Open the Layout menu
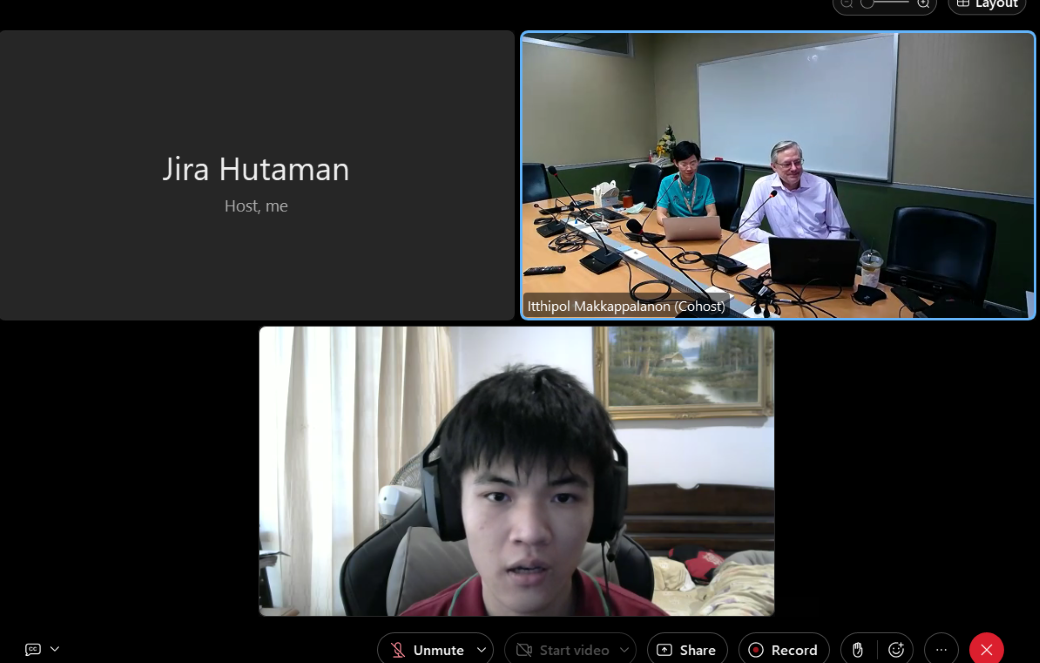 [987, 4]
